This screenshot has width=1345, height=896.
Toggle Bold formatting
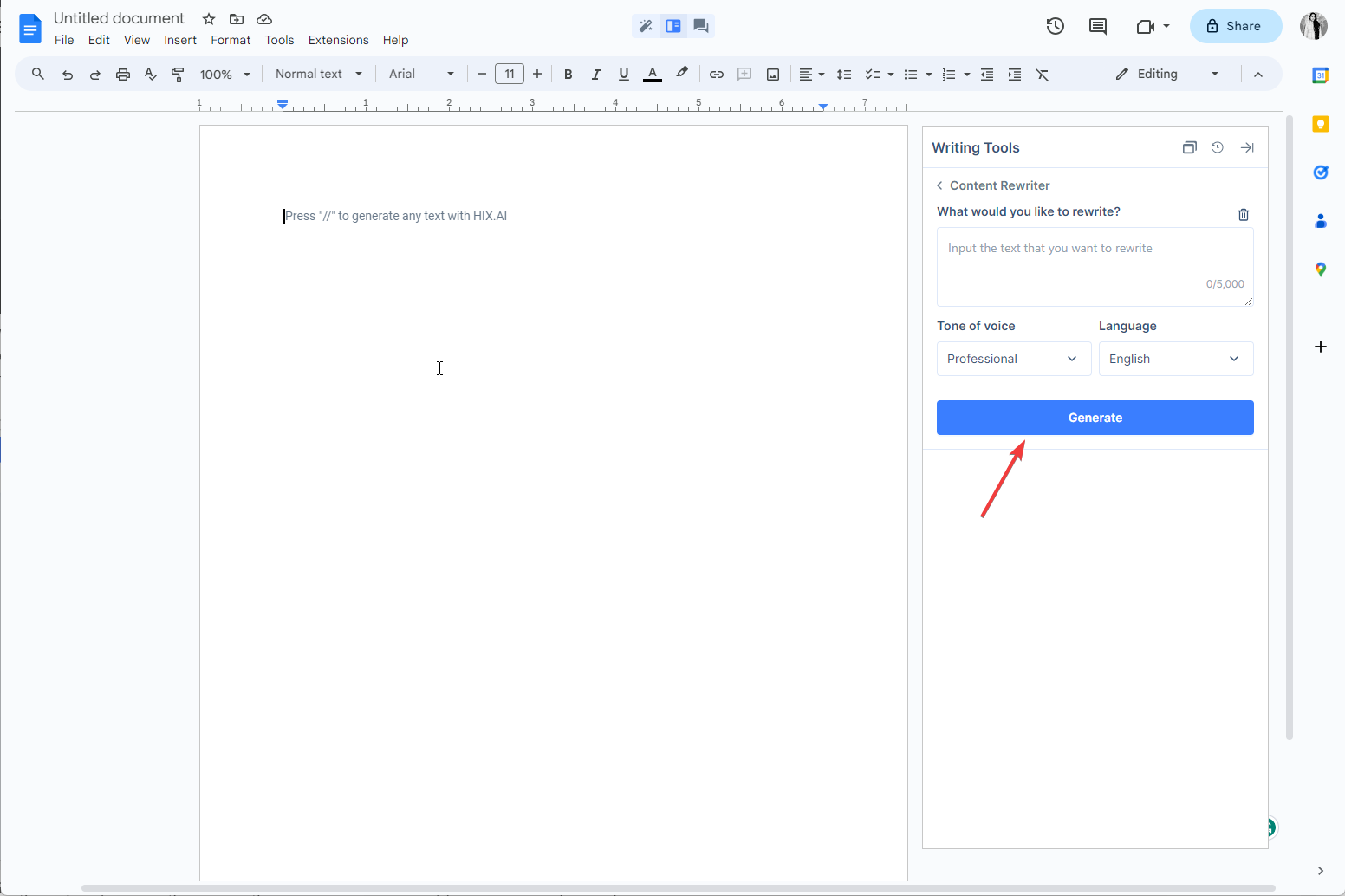point(568,75)
